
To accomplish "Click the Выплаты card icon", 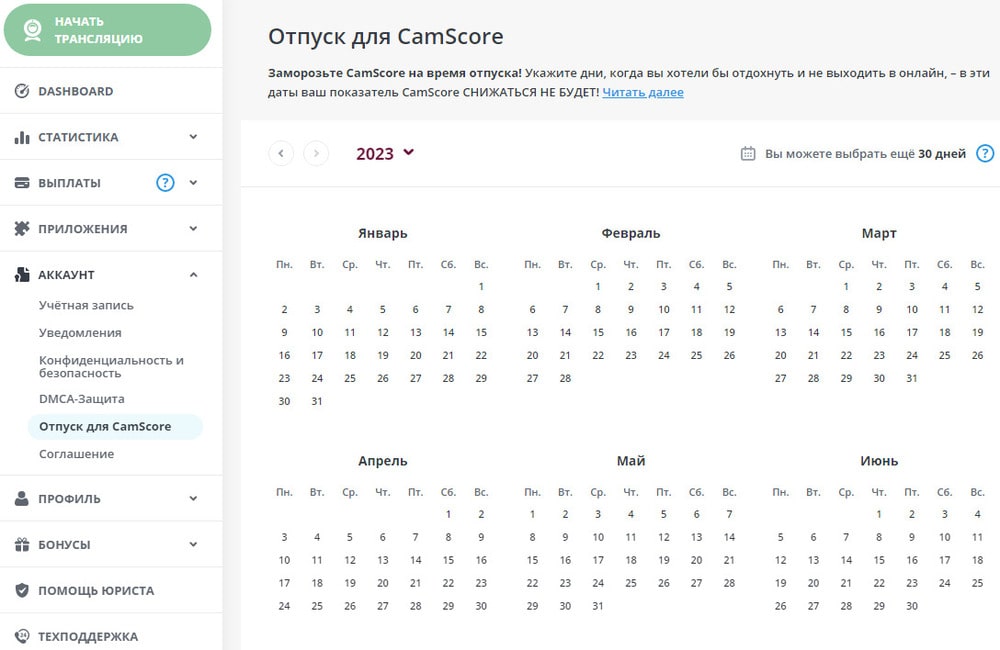I will pyautogui.click(x=22, y=183).
